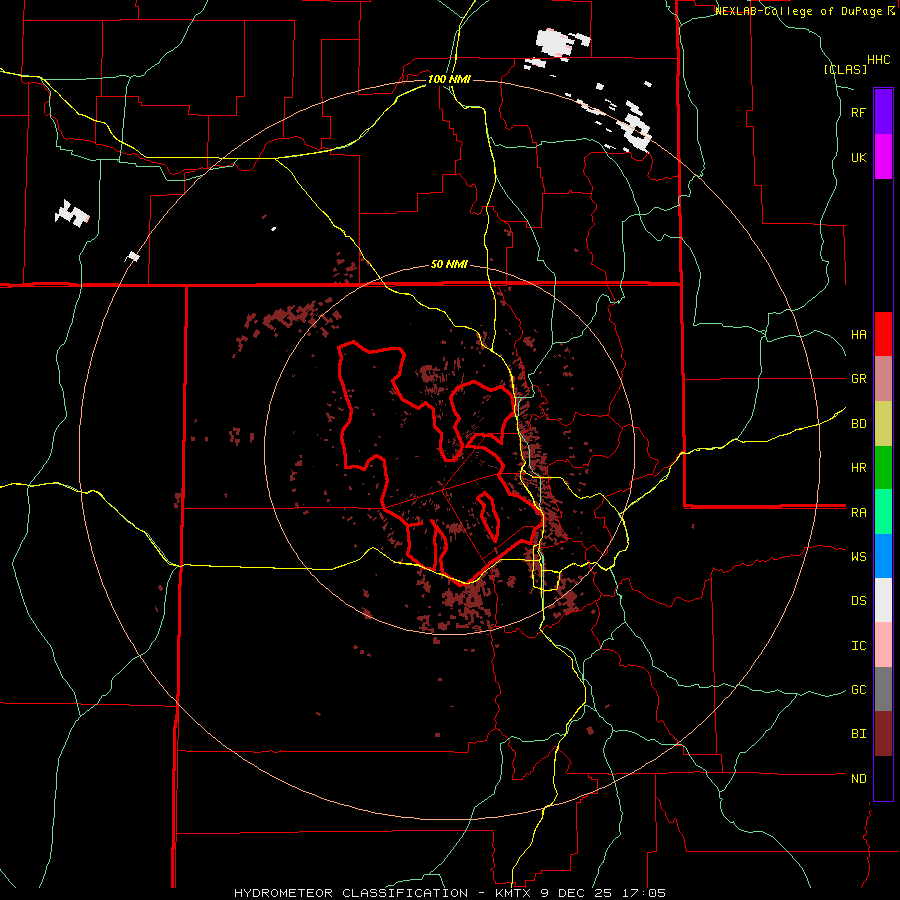Click the HR green legend swatch
The height and width of the screenshot is (900, 900).
(x=883, y=468)
